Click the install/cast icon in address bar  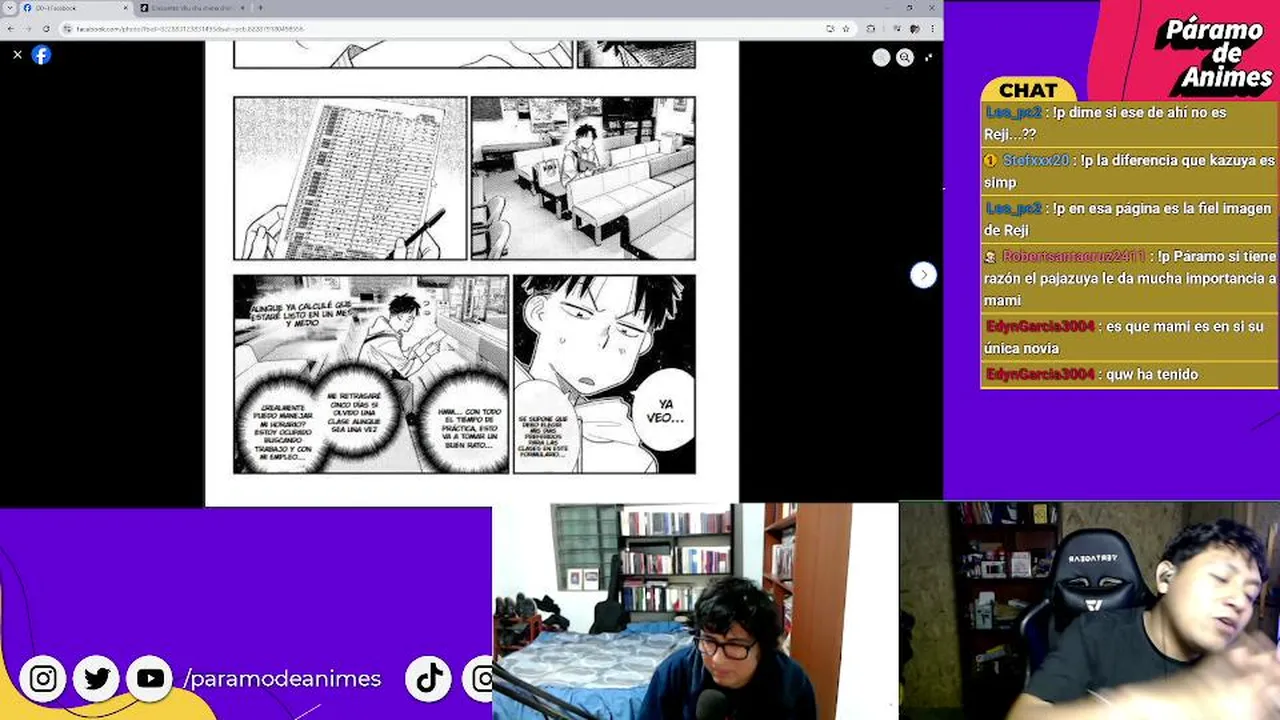point(830,29)
